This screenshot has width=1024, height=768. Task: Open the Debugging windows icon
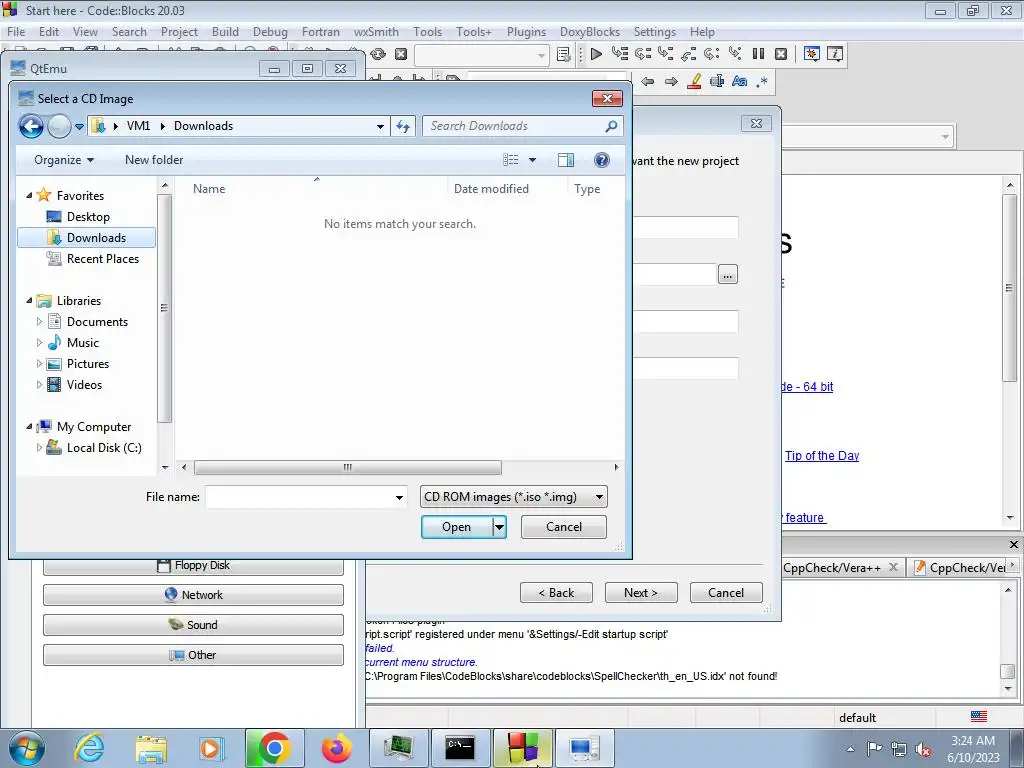[x=812, y=54]
